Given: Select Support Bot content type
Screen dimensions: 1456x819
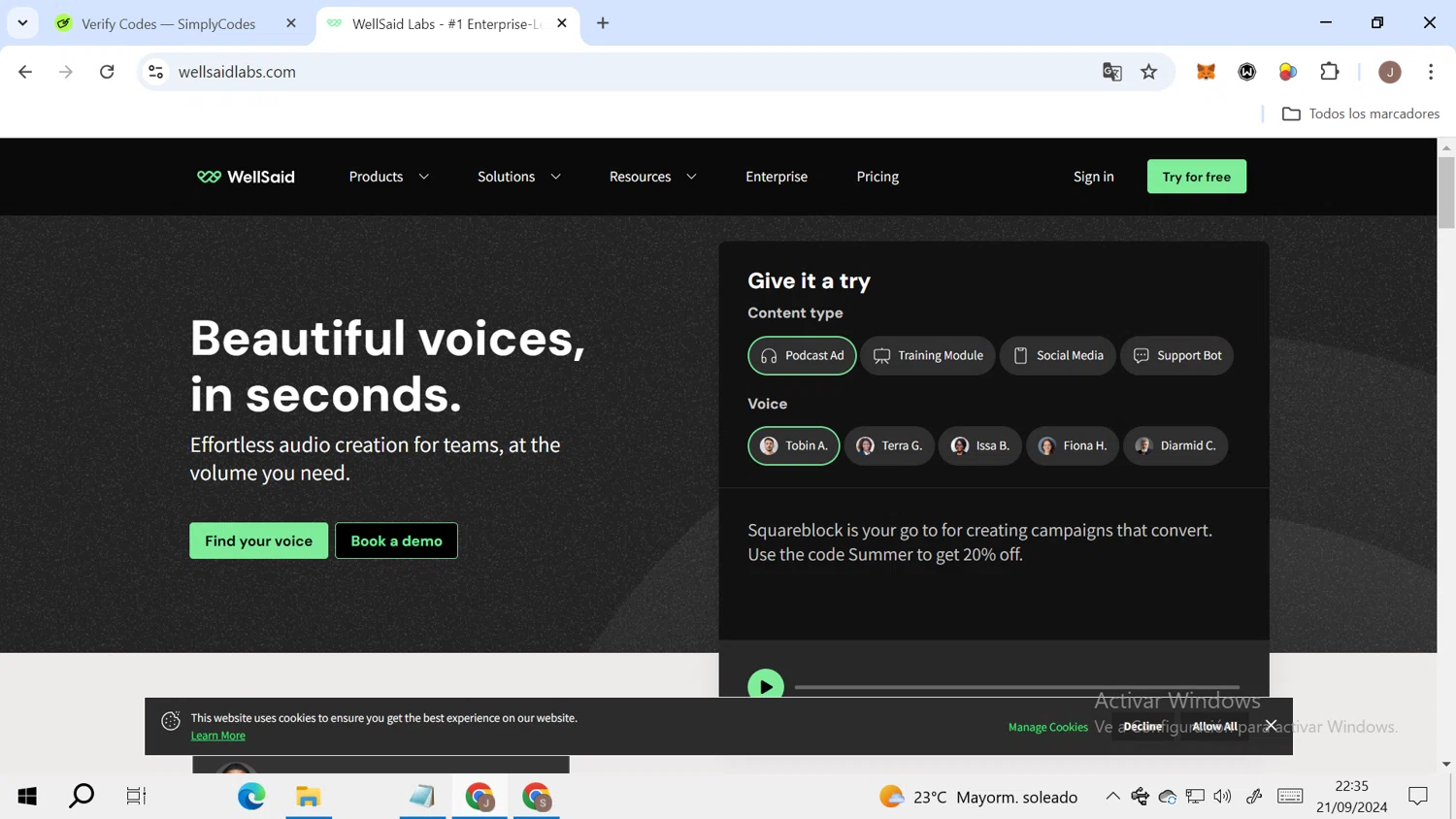Looking at the screenshot, I should (x=1176, y=355).
